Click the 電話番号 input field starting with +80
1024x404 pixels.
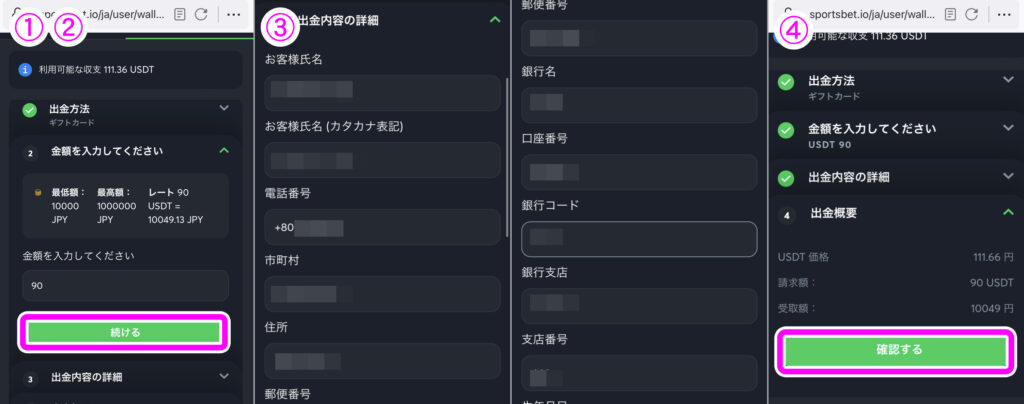point(383,227)
